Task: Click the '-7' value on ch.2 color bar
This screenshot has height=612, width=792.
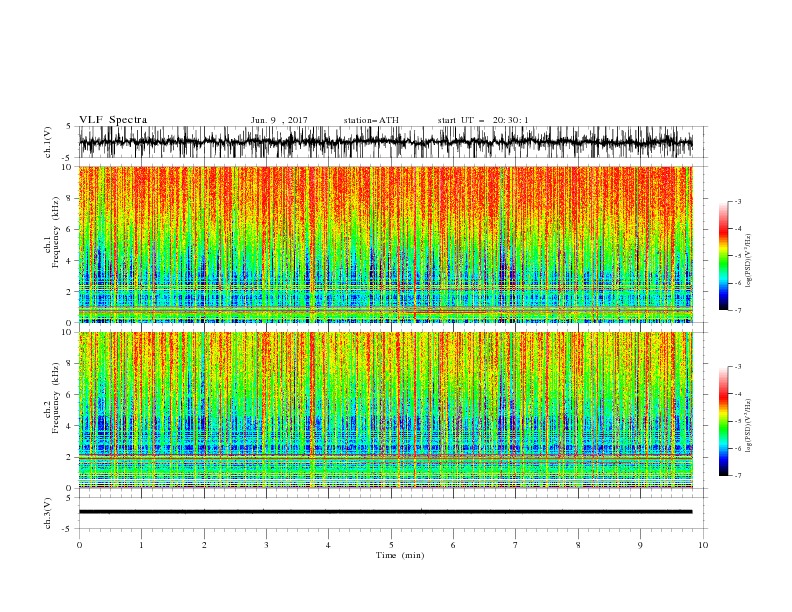Action: [737, 476]
